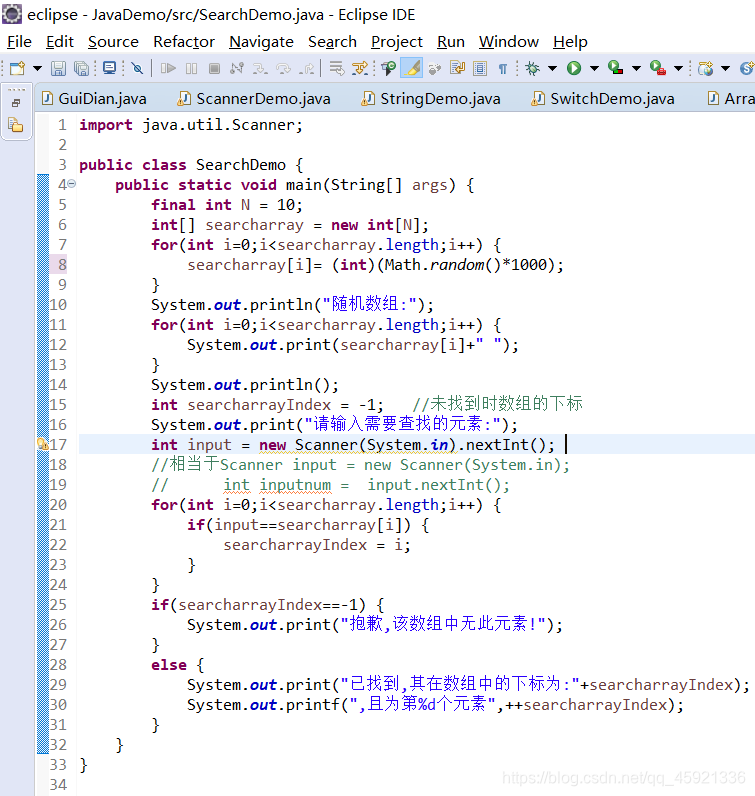This screenshot has height=796, width=755.
Task: Click line number 8 in the gutter
Action: tap(62, 264)
